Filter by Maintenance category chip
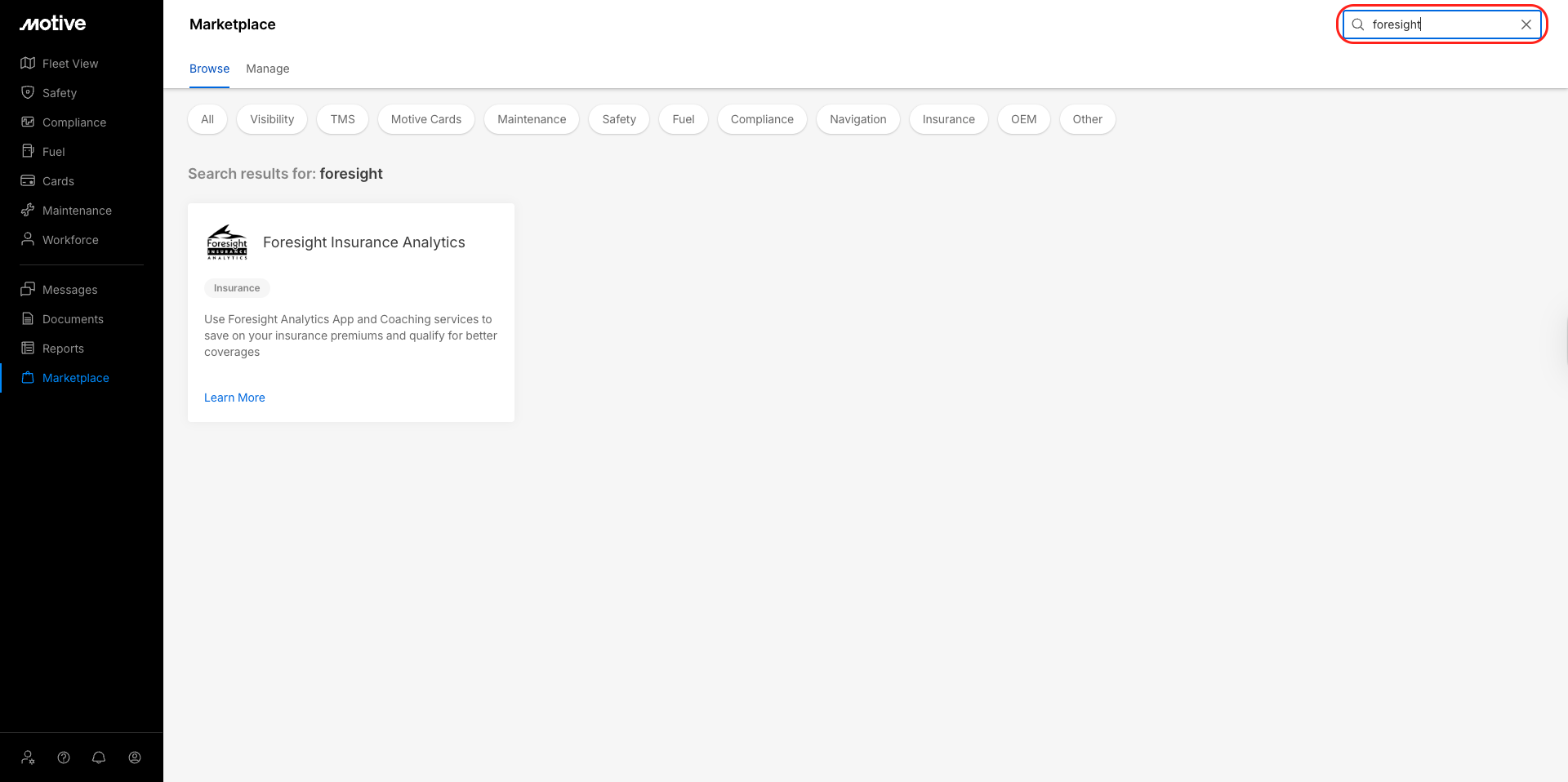1568x782 pixels. [532, 119]
